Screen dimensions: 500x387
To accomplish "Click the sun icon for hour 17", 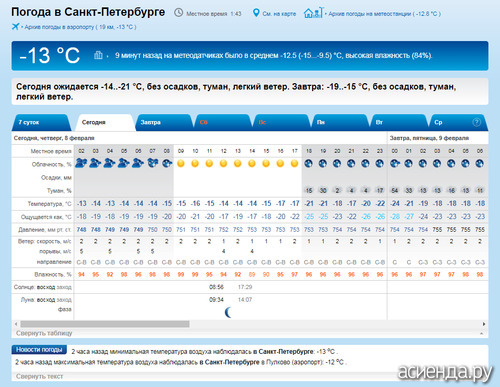I will pyautogui.click(x=295, y=163).
